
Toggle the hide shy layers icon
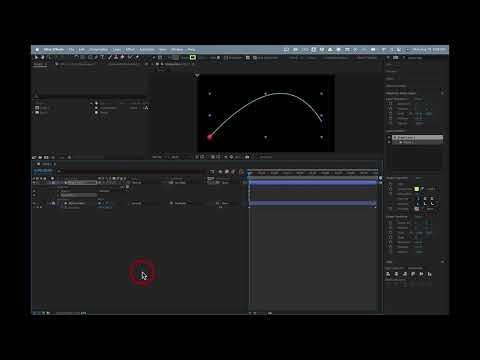220,172
